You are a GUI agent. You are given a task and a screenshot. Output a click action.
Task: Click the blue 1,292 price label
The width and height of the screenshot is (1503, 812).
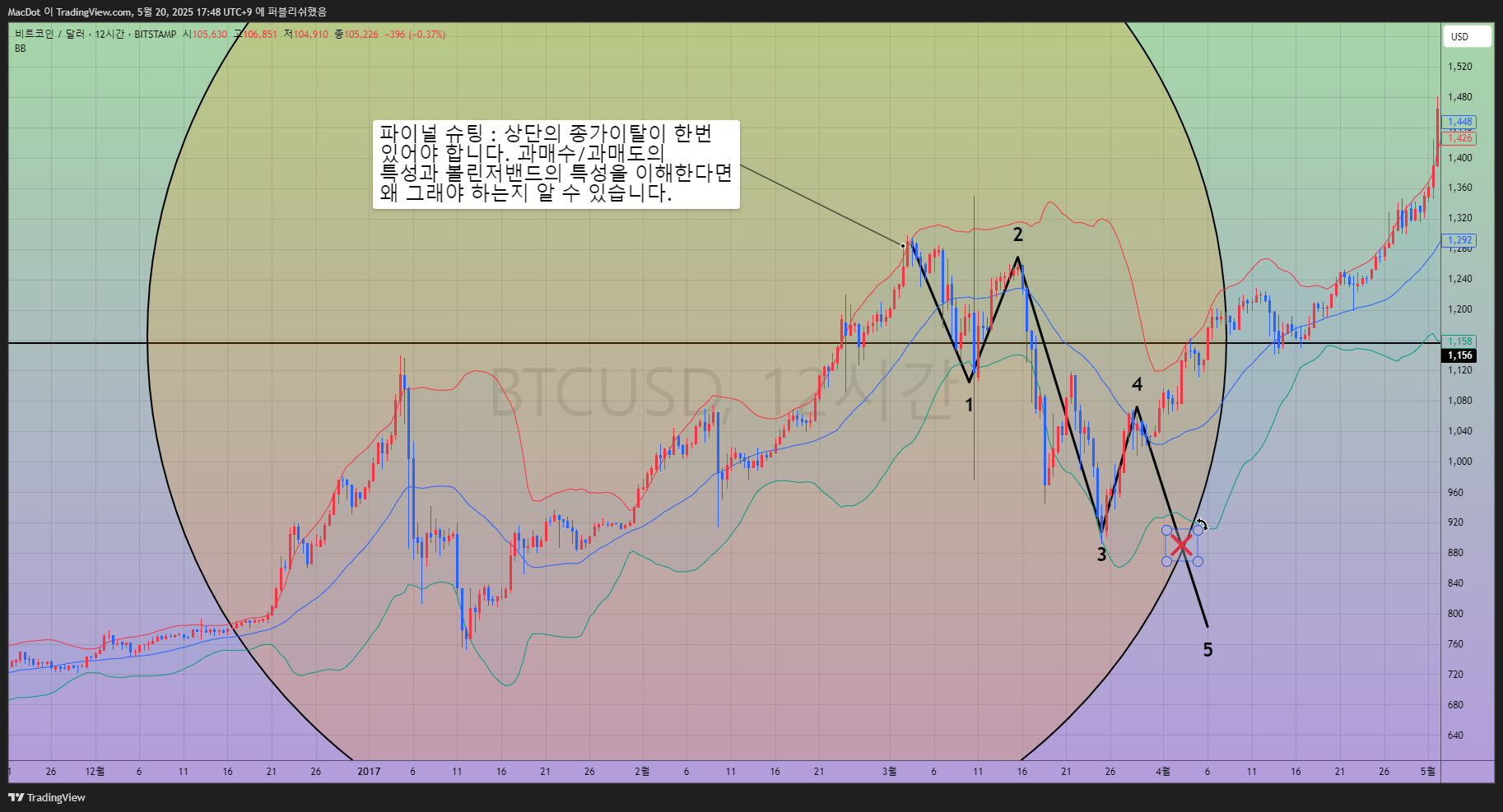pyautogui.click(x=1459, y=240)
